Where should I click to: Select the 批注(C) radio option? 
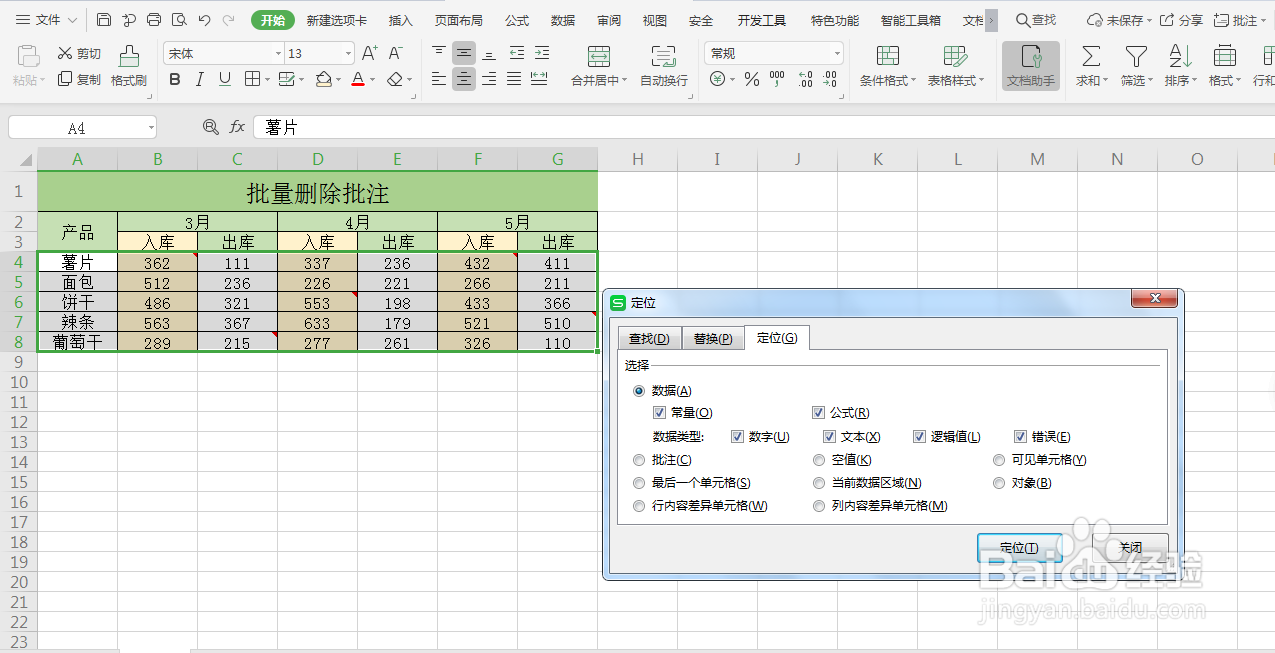[x=639, y=460]
